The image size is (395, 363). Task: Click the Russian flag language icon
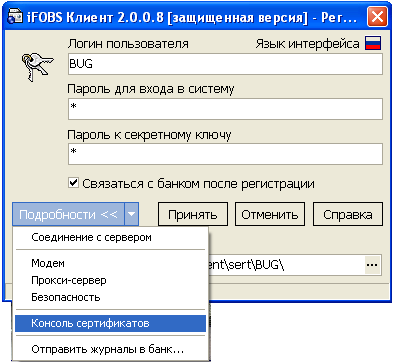click(x=373, y=43)
